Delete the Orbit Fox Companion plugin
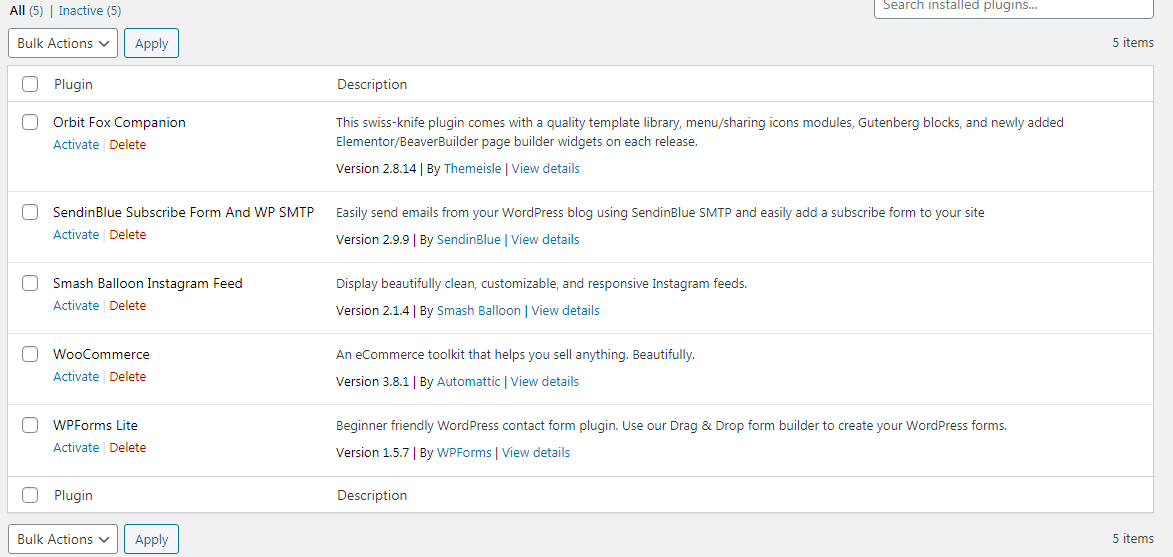The height and width of the screenshot is (557, 1173). [128, 145]
